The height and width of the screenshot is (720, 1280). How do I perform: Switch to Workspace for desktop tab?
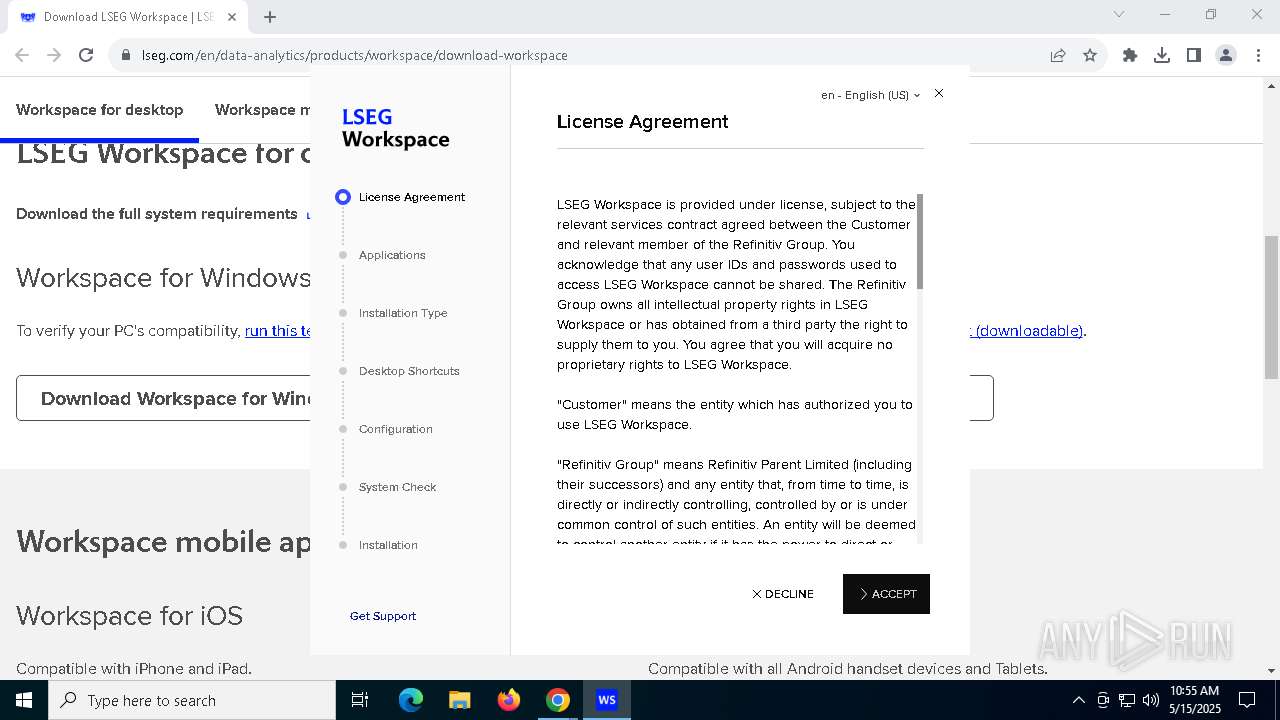coord(100,110)
